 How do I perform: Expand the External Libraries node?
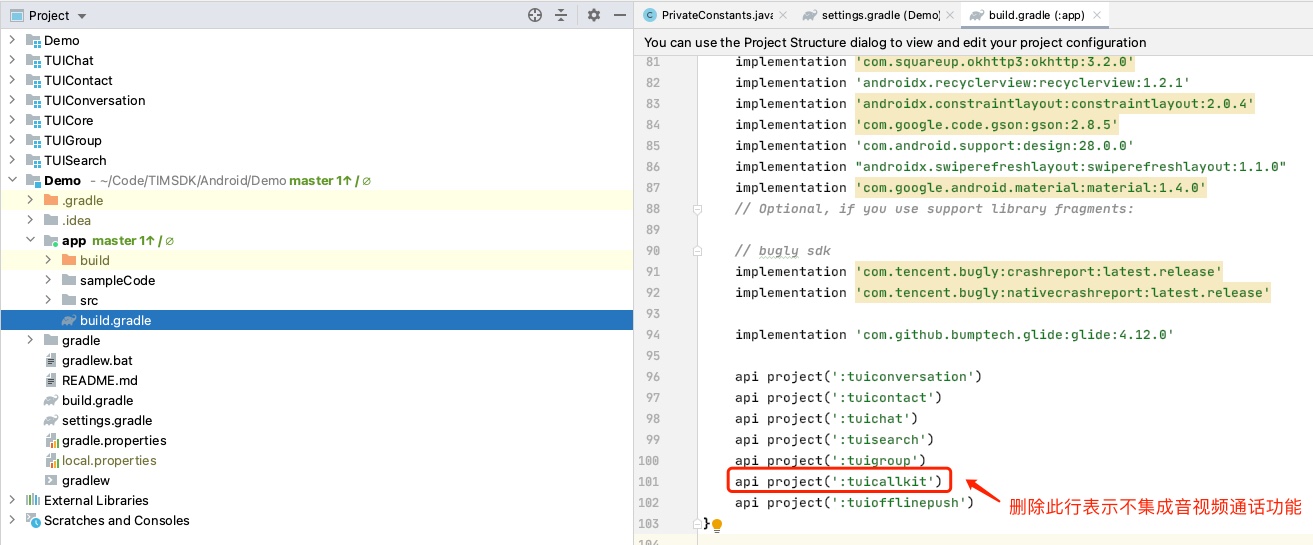pos(12,500)
